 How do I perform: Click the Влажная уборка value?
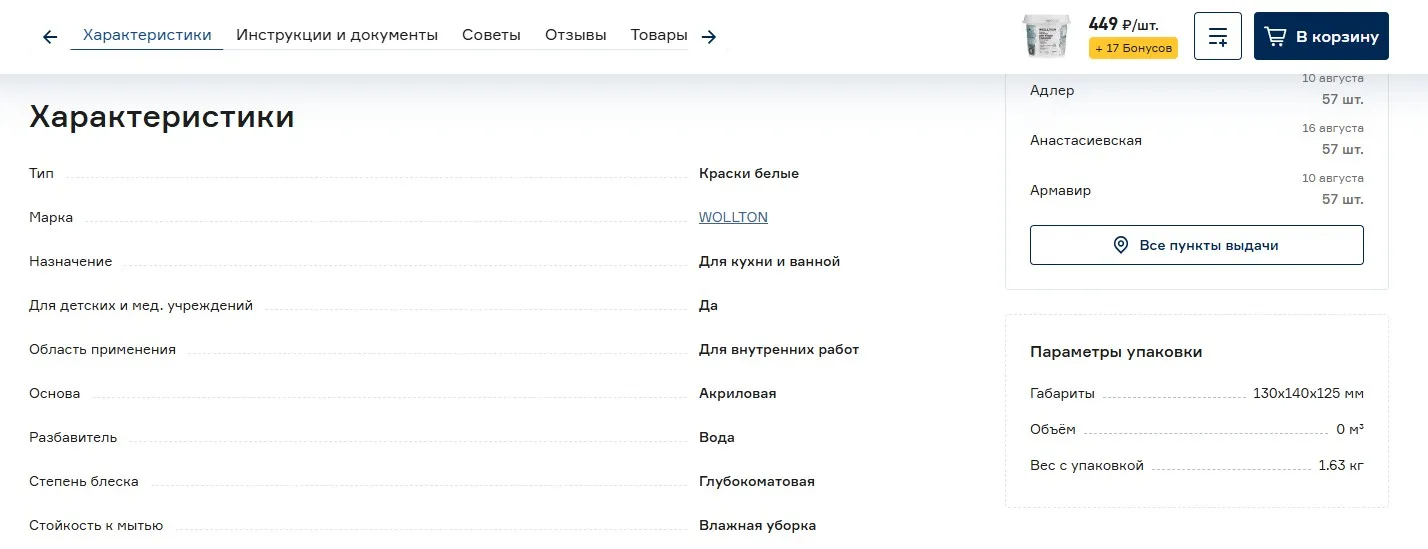coord(757,525)
